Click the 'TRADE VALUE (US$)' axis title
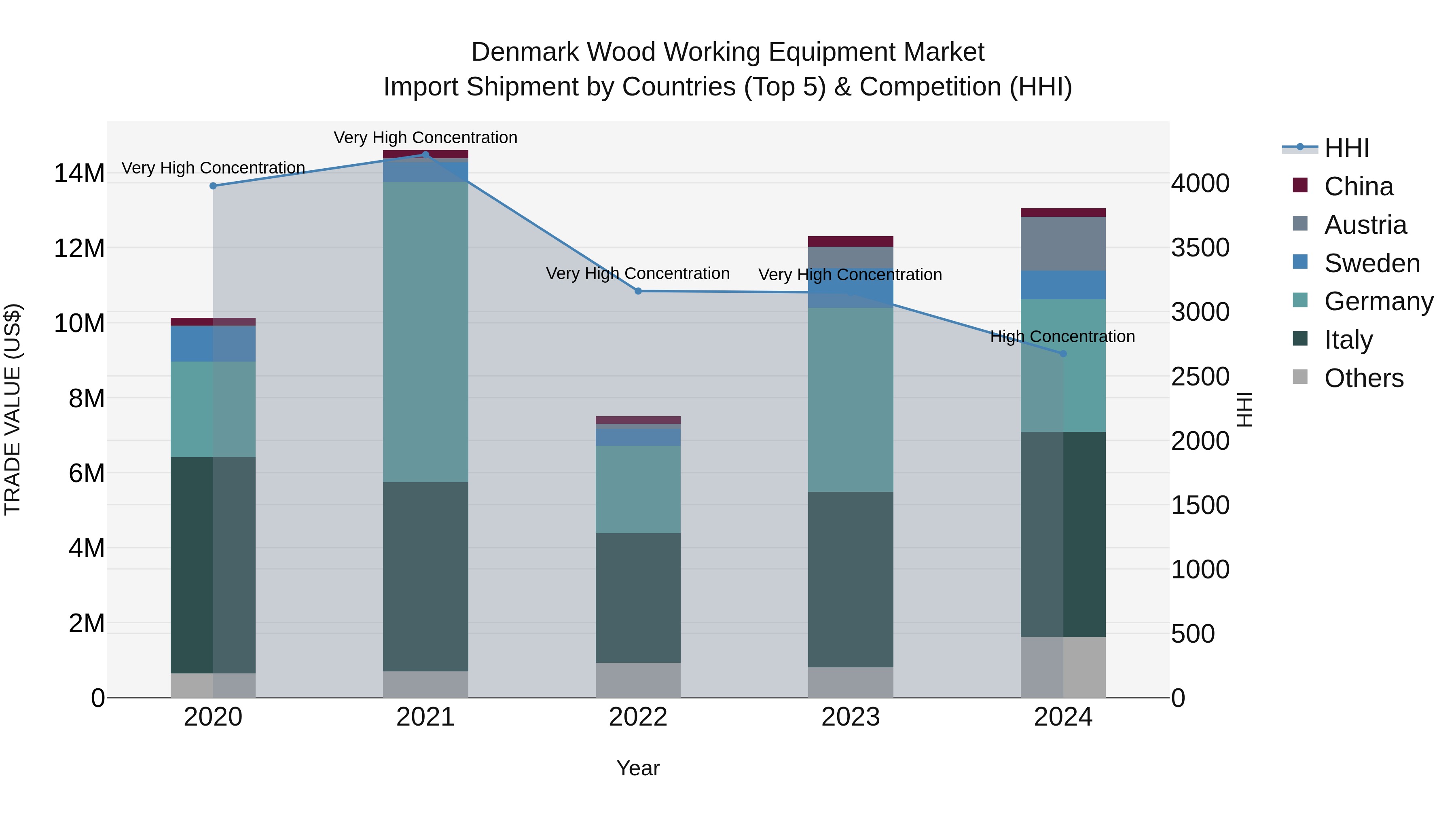The width and height of the screenshot is (1456, 819). (x=13, y=409)
